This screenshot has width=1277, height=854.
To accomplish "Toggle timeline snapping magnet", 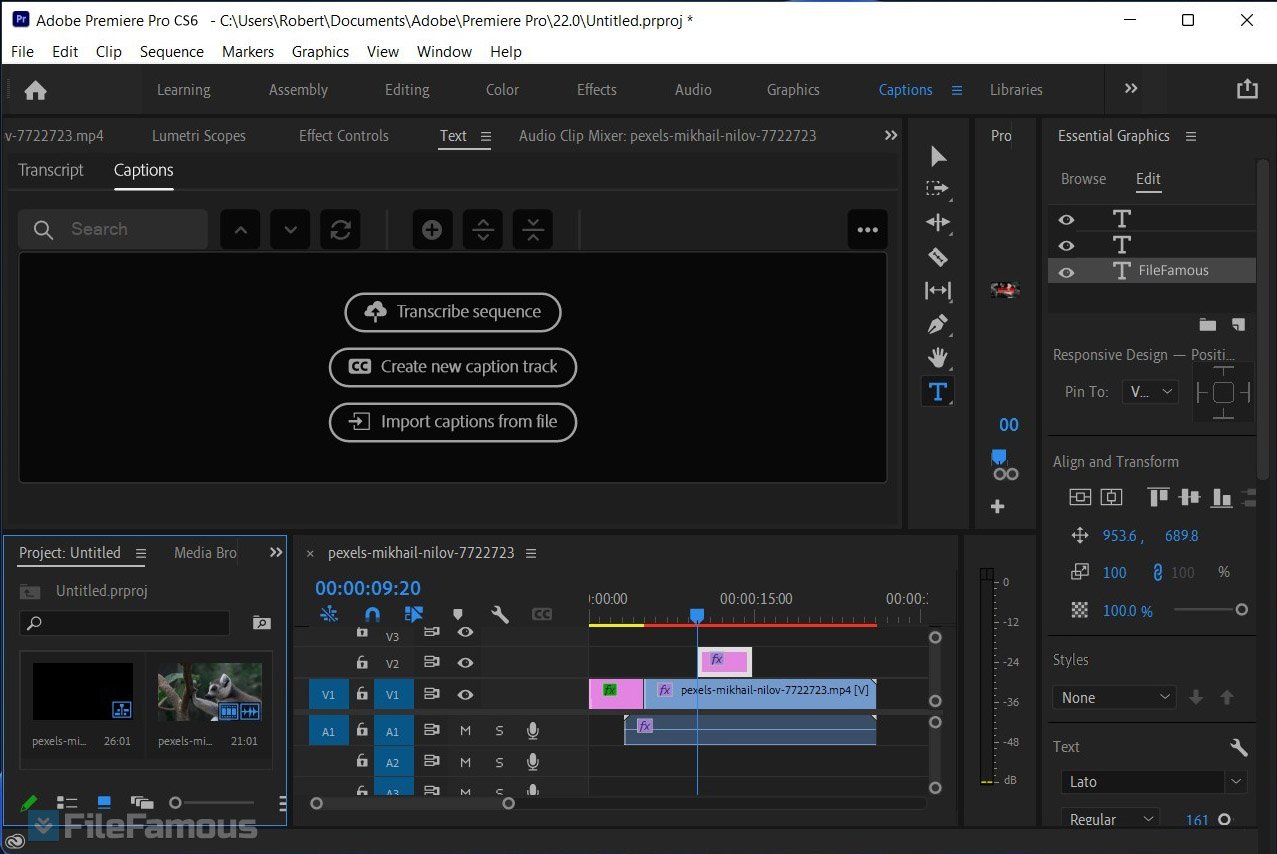I will [x=372, y=614].
